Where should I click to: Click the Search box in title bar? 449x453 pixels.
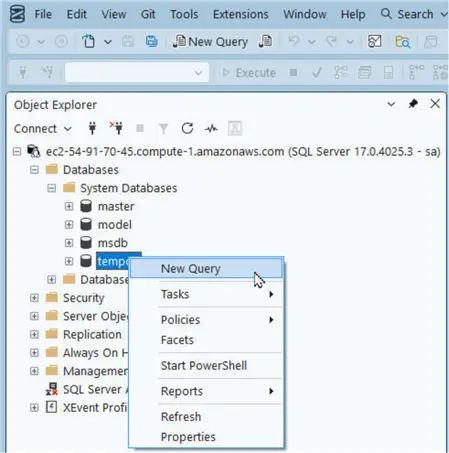tap(414, 14)
